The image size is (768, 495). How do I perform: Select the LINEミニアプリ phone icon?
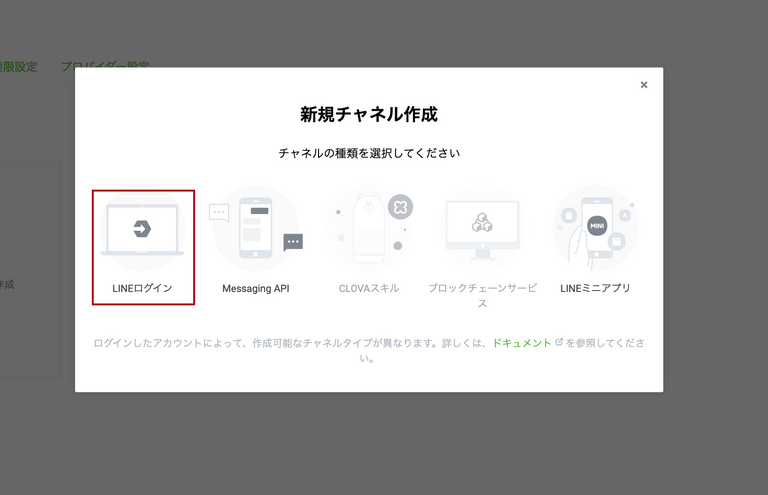coord(595,228)
